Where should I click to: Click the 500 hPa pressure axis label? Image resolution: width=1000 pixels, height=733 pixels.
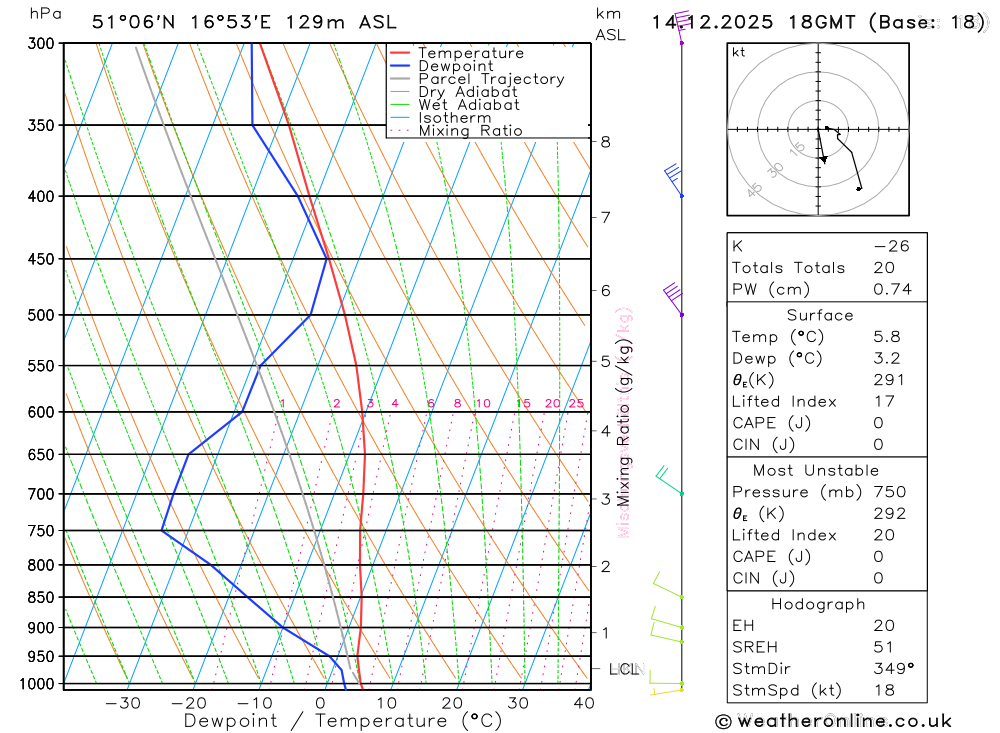[x=41, y=315]
